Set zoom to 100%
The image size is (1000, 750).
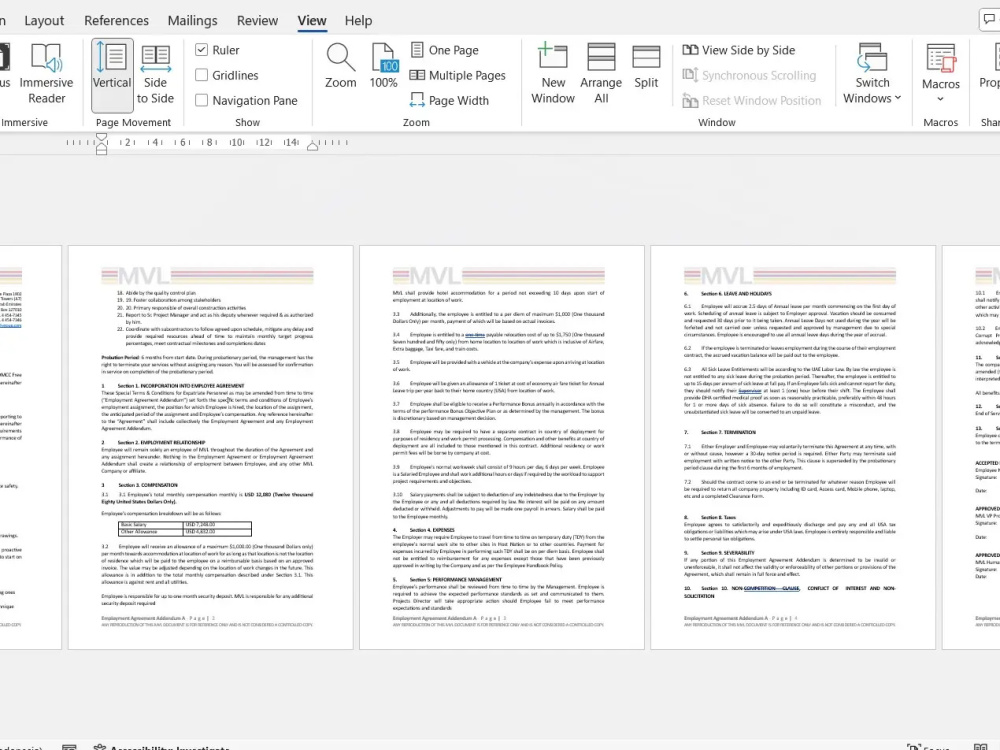click(x=383, y=66)
